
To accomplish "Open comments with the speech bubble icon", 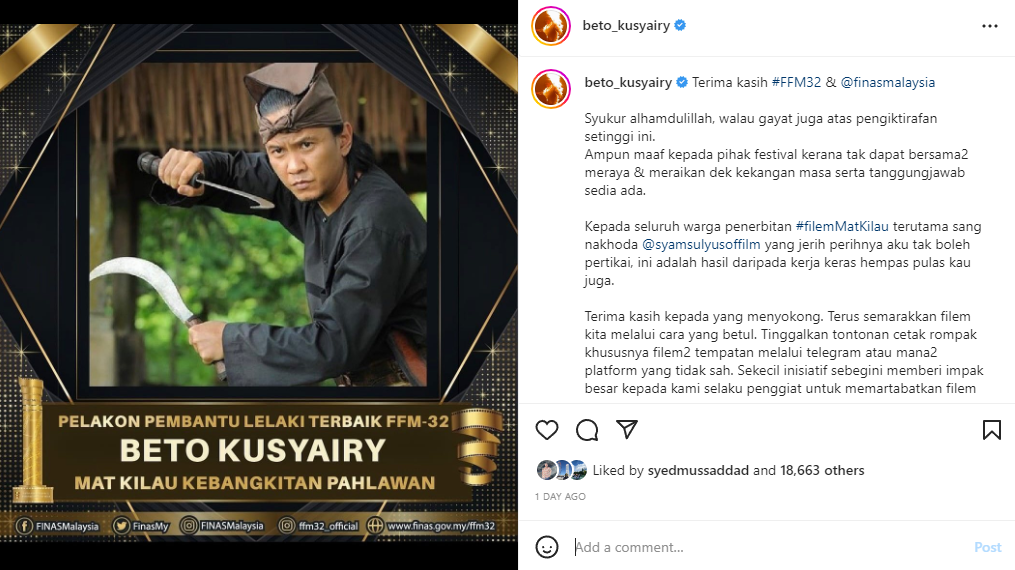I will click(587, 430).
